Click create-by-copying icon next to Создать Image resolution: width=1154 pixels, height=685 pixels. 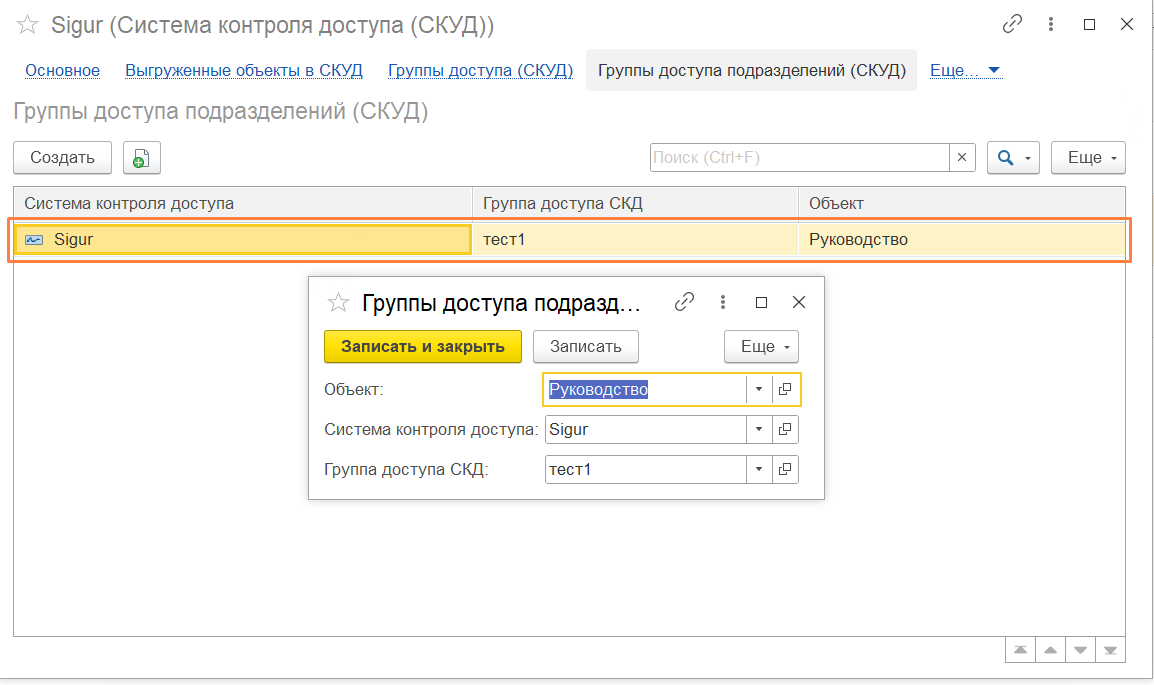pos(142,158)
